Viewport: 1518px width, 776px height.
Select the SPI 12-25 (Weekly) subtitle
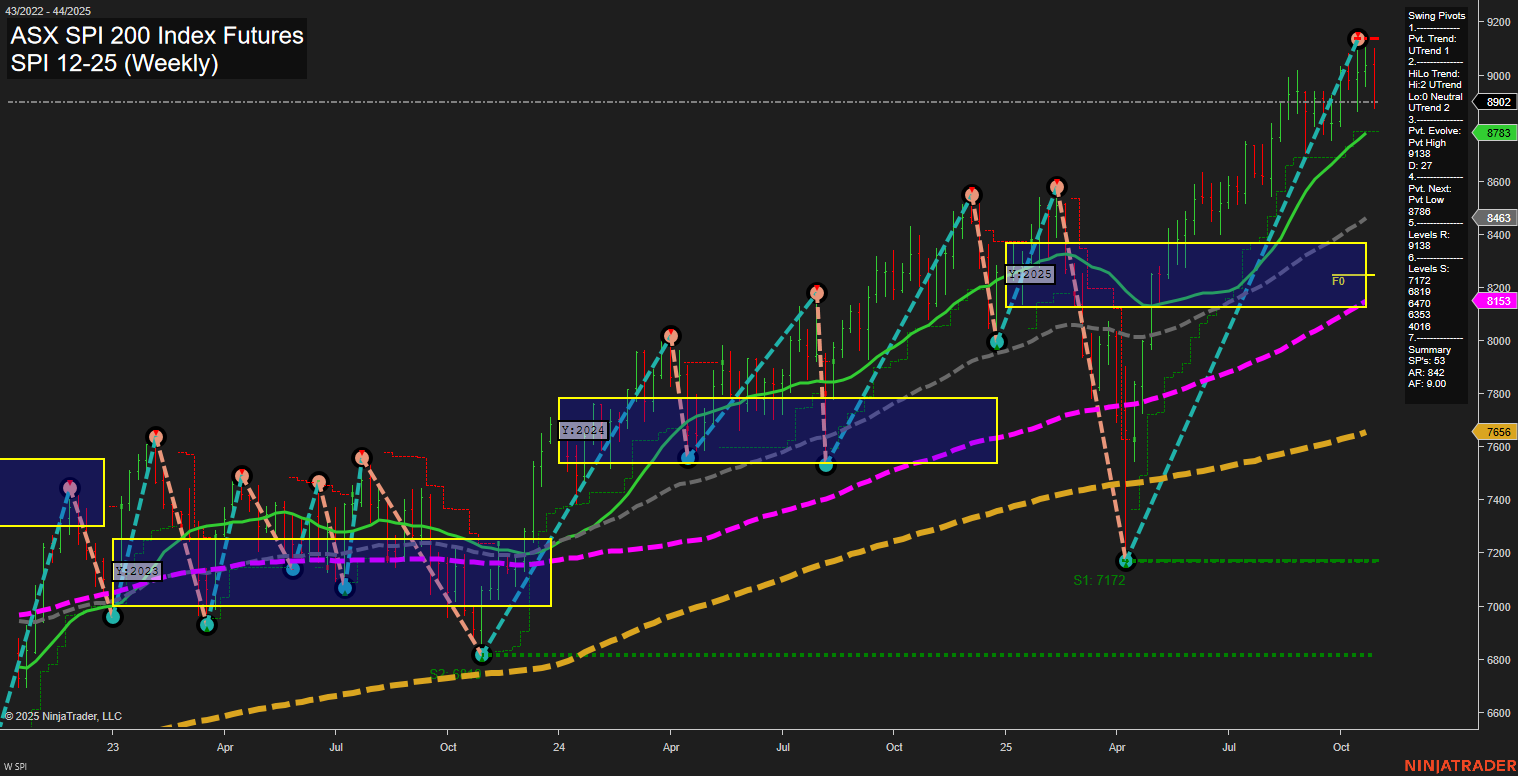[x=114, y=64]
